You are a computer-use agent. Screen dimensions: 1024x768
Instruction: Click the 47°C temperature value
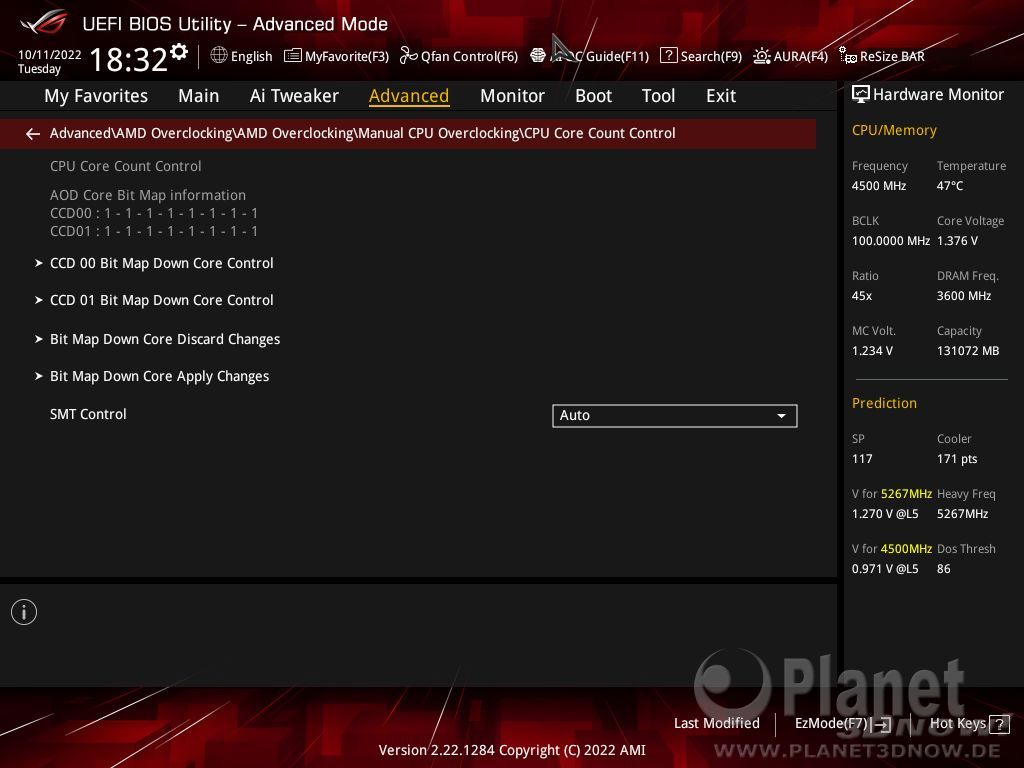point(950,186)
